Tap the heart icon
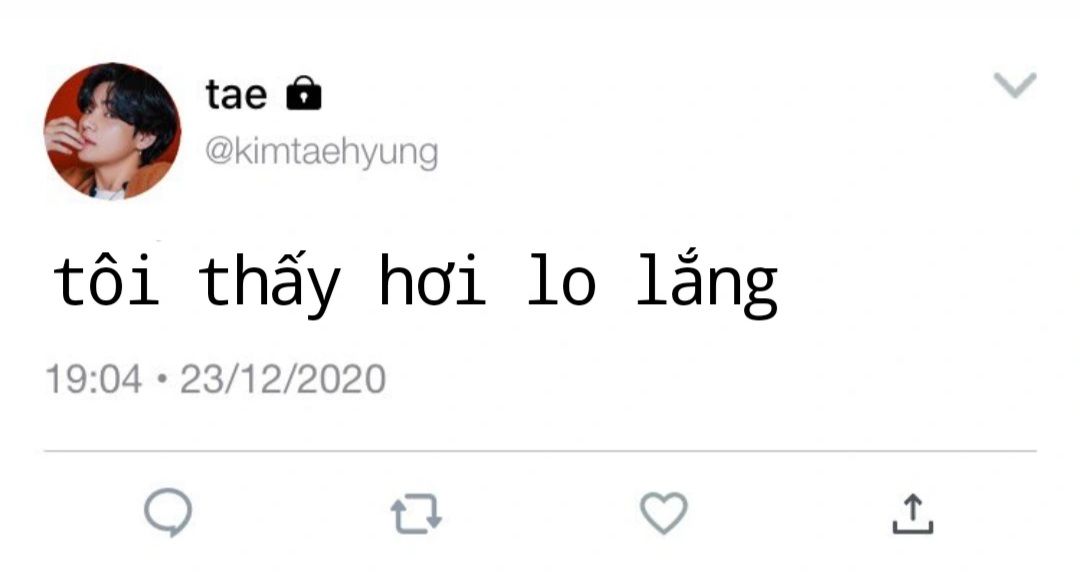 click(664, 513)
